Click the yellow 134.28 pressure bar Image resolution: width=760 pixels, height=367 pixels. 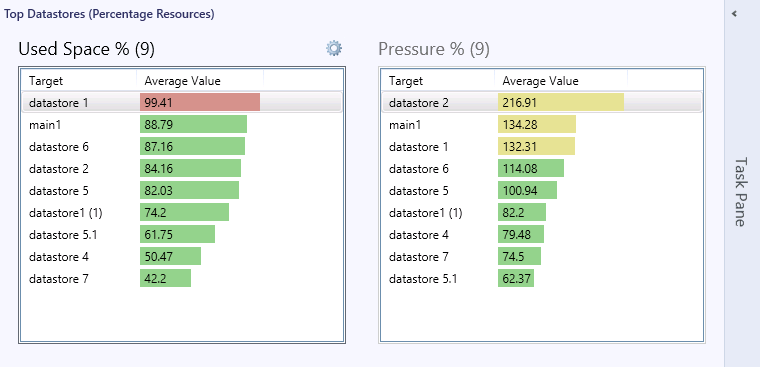click(537, 124)
